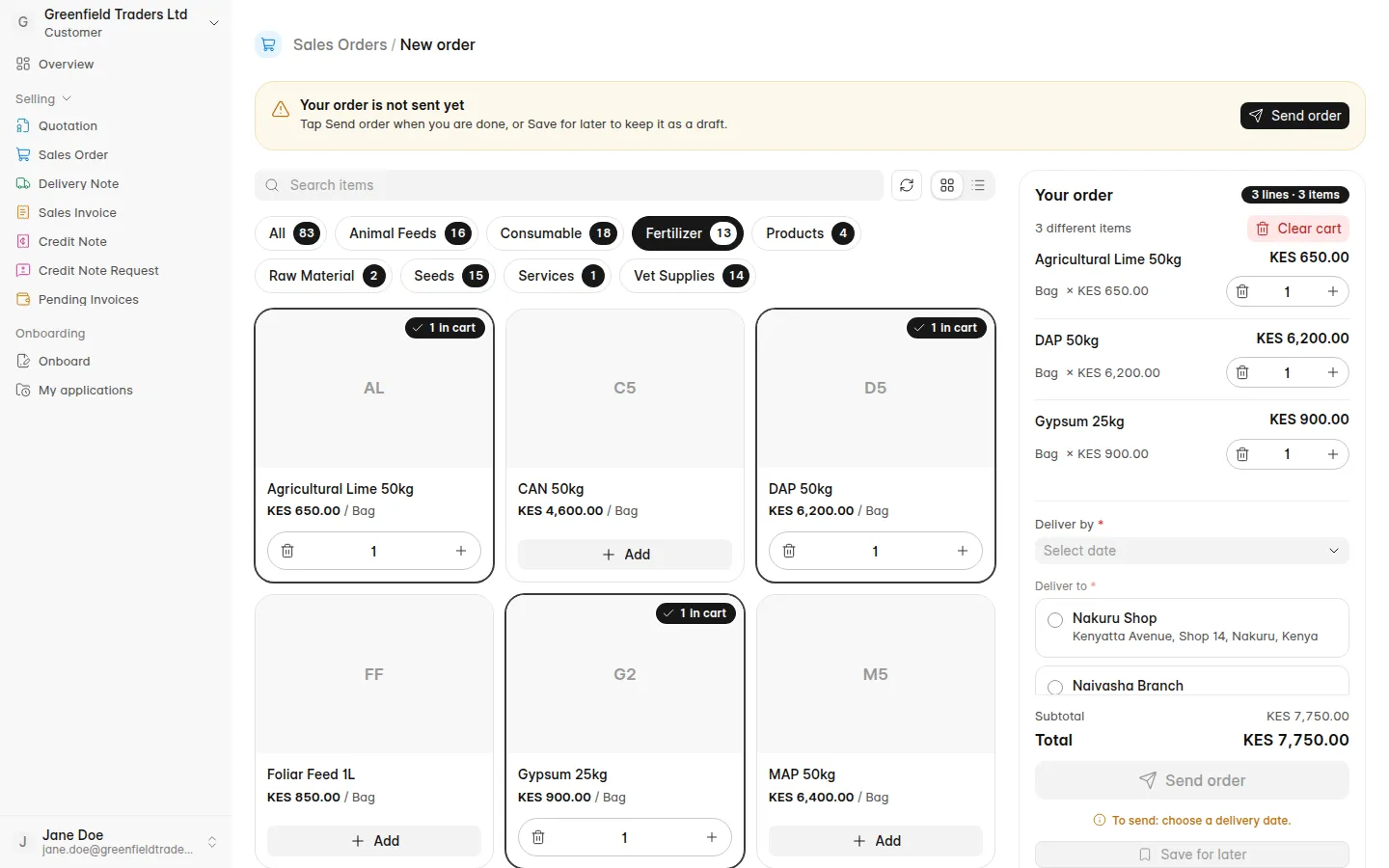Filter items by Vet Supplies category

689,276
